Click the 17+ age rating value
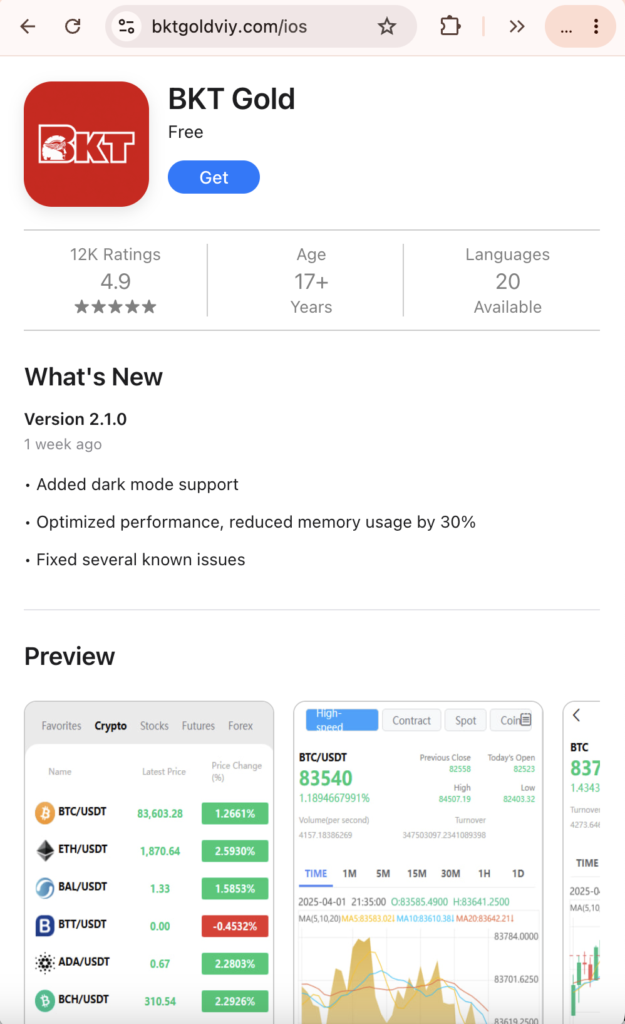This screenshot has width=625, height=1024. [x=311, y=281]
